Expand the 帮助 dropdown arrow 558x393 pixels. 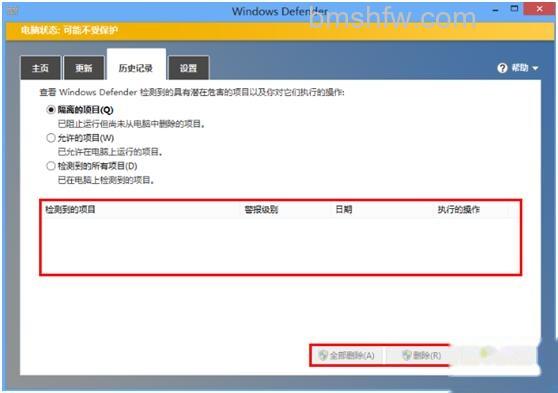(535, 68)
